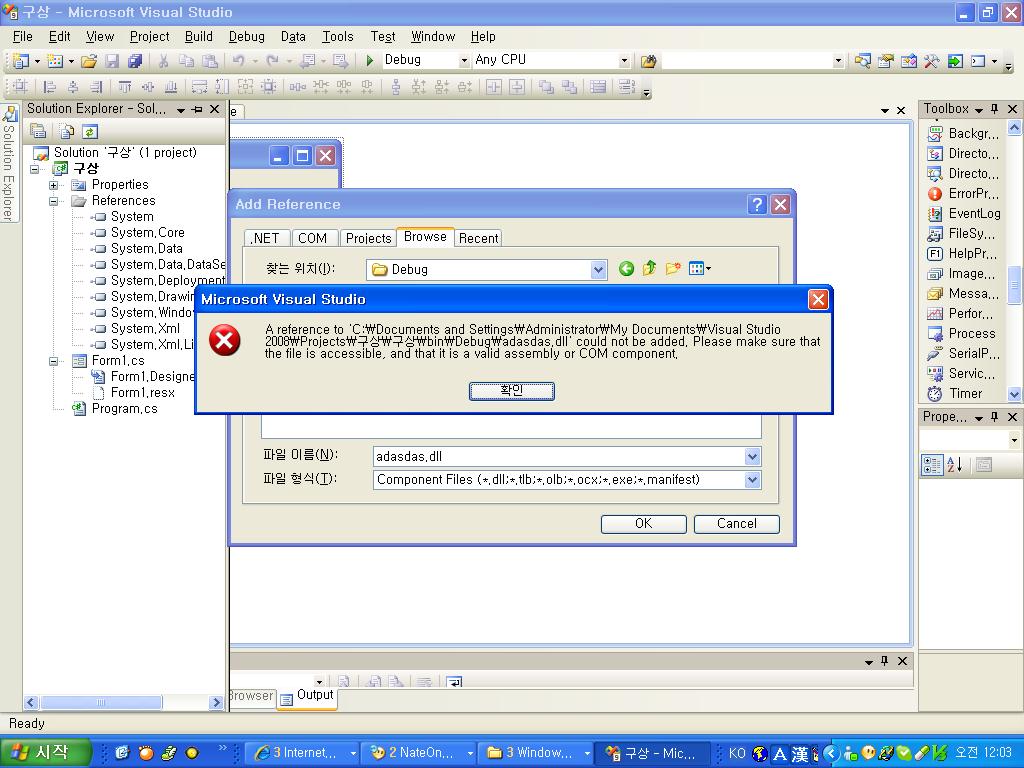Screen dimensions: 1024x768
Task: Click the 확인 button in error dialog
Action: coord(511,391)
